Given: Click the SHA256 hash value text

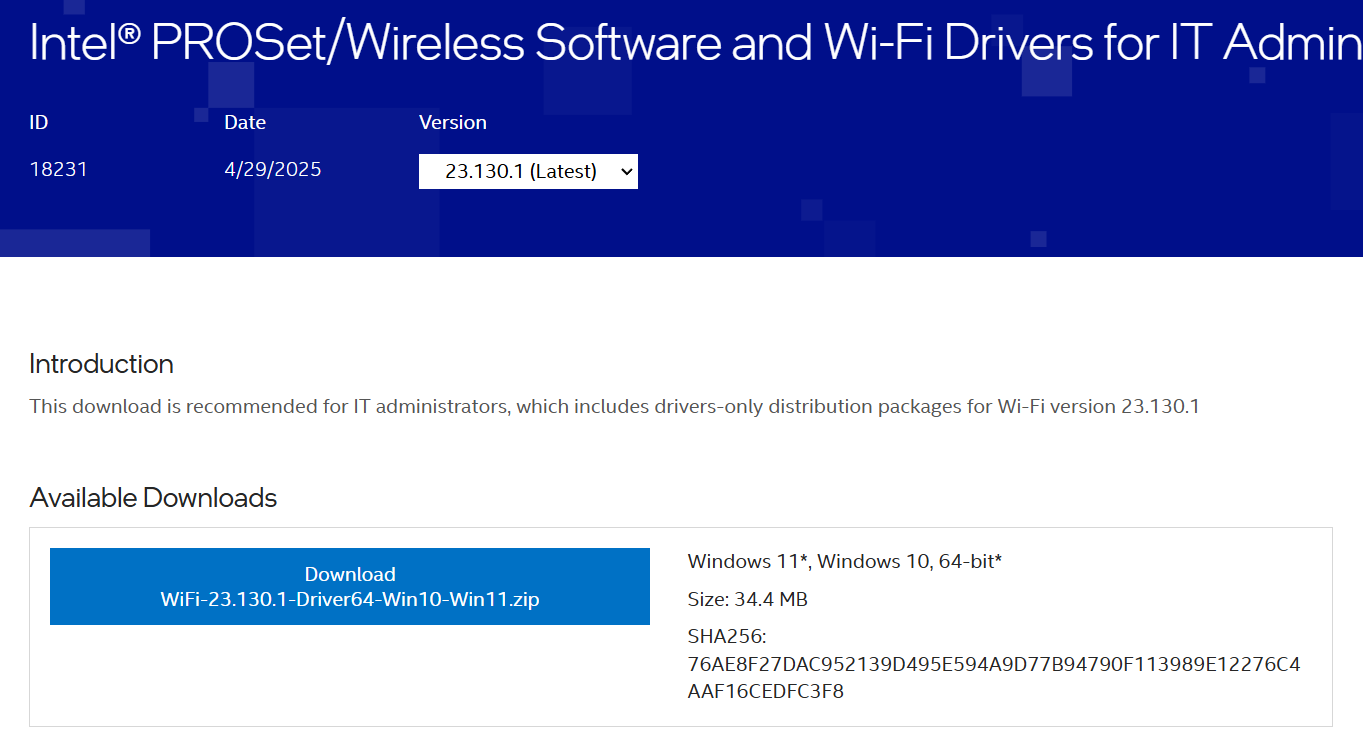Looking at the screenshot, I should 994,677.
